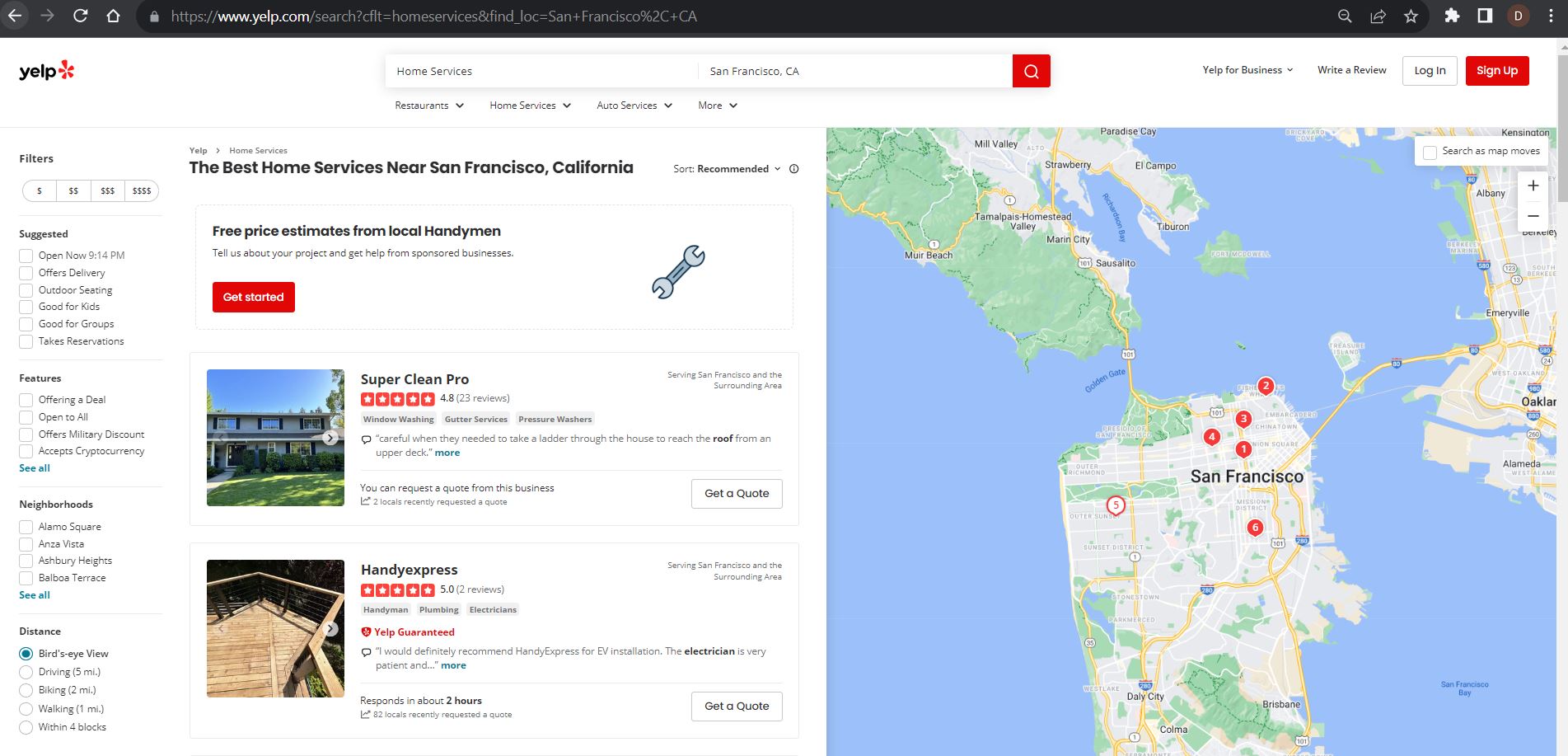Image resolution: width=1568 pixels, height=756 pixels.
Task: Click info icon beside Sort Recommended
Action: (794, 169)
